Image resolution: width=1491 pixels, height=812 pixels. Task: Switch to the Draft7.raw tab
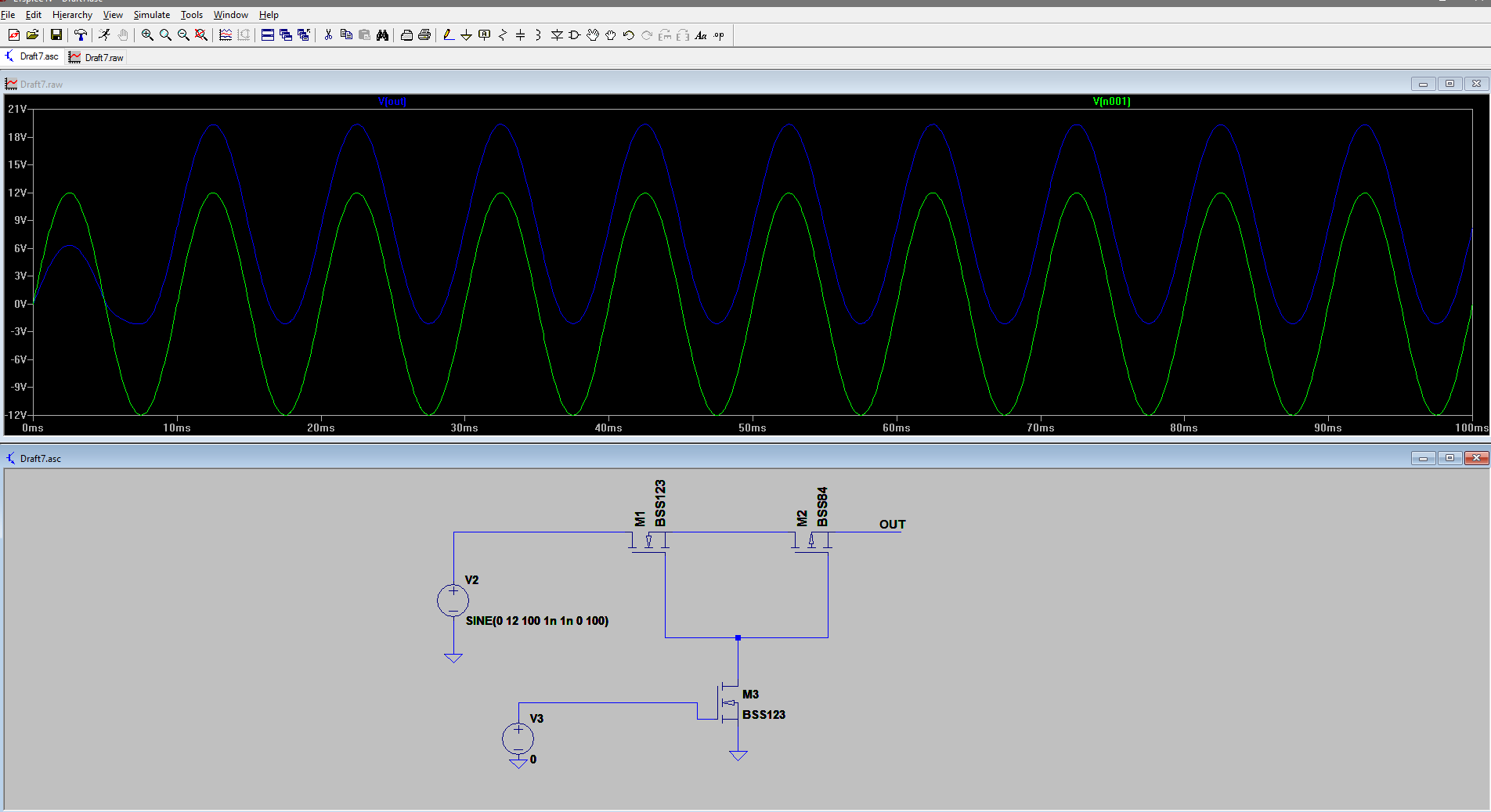[96, 57]
